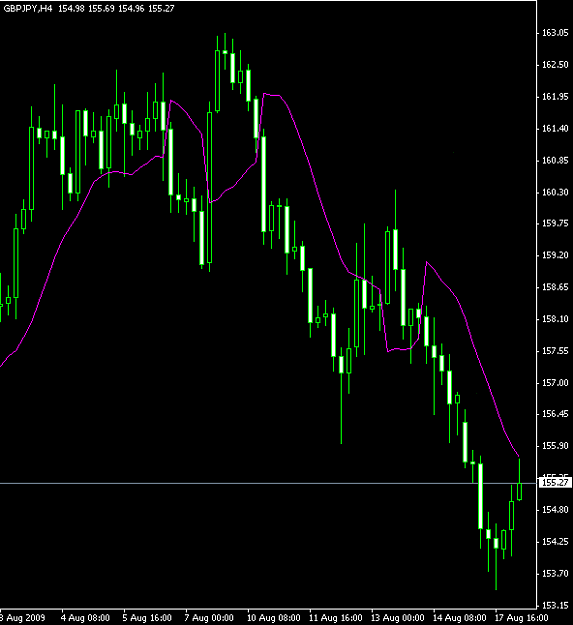Click the 158.65 price scale label
Screen dimensions: 573x625
coord(555,287)
